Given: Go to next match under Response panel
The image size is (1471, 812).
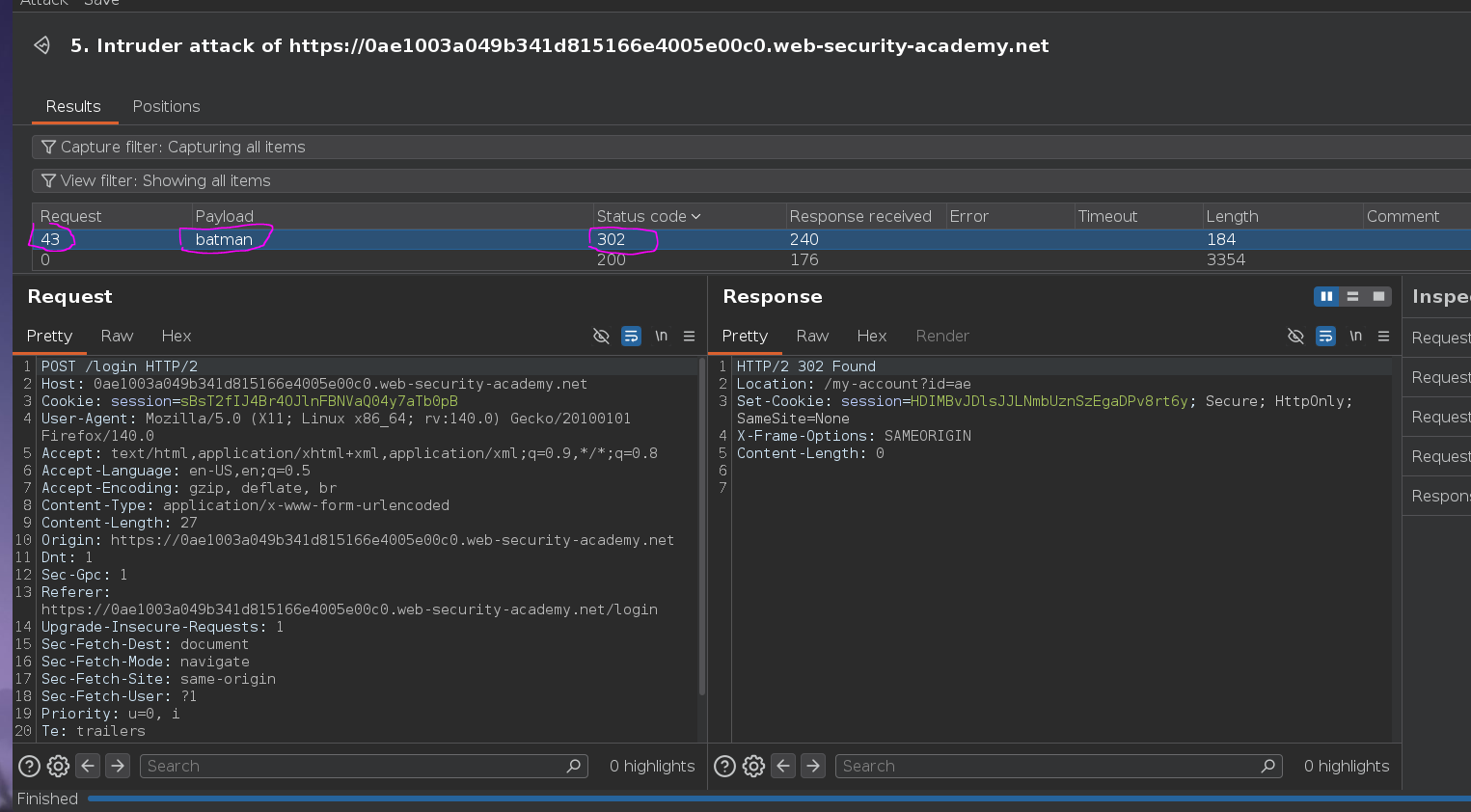Looking at the screenshot, I should [813, 766].
